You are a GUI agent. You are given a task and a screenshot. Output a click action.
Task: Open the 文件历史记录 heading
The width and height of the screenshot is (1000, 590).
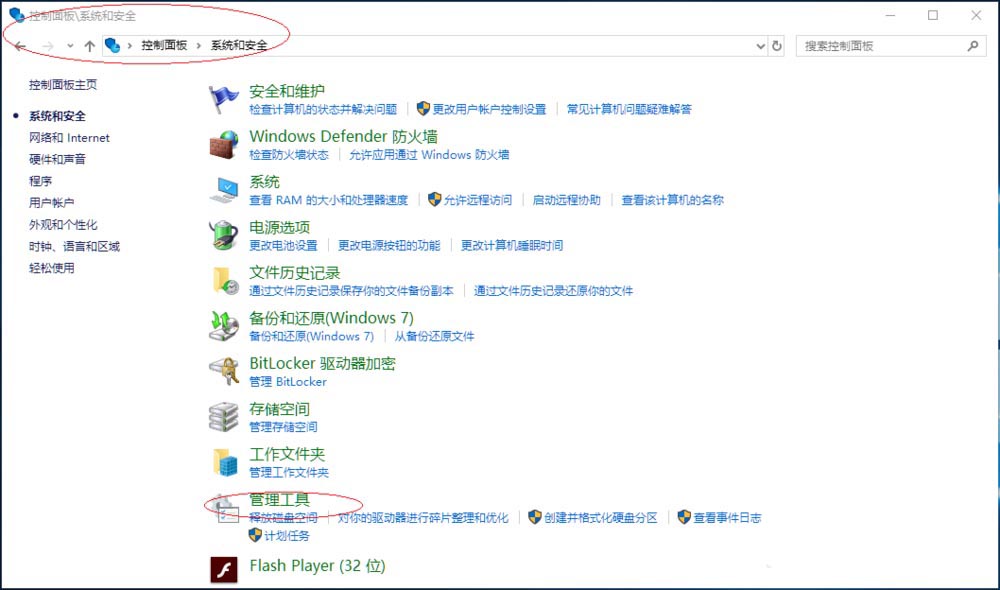[295, 273]
